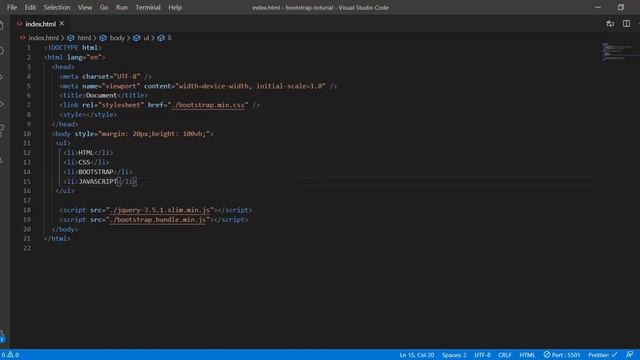
Task: Follow the ./bootstrap.min.css link
Action: coord(208,105)
